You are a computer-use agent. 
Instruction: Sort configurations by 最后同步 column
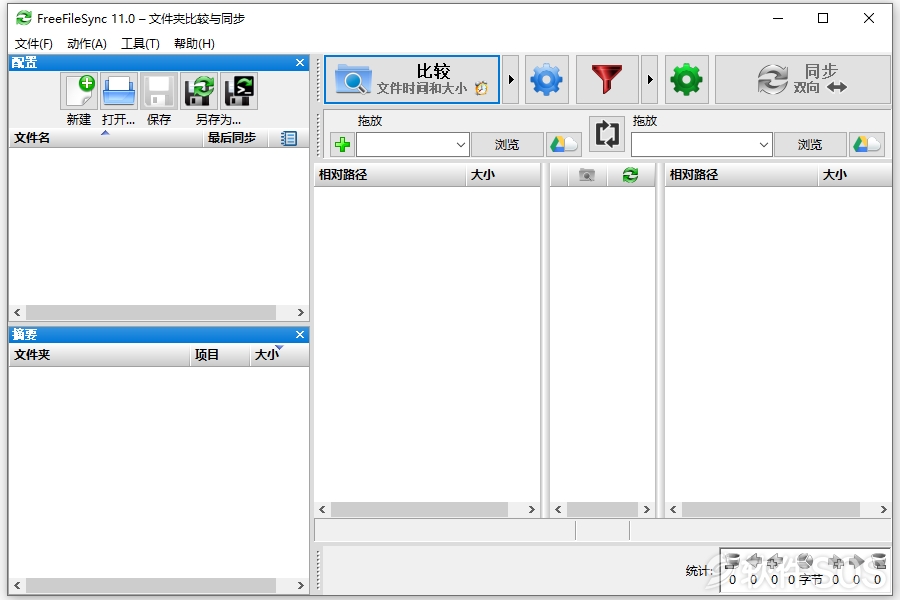pos(235,138)
